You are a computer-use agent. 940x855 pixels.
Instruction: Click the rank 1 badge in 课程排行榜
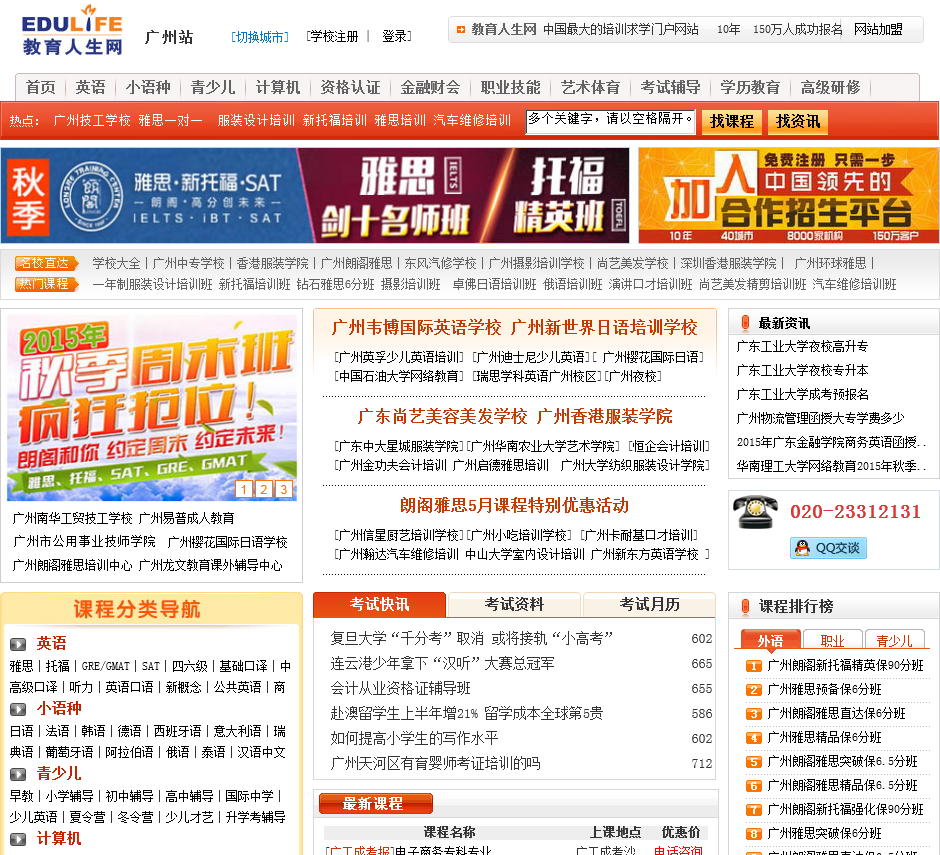pyautogui.click(x=753, y=666)
